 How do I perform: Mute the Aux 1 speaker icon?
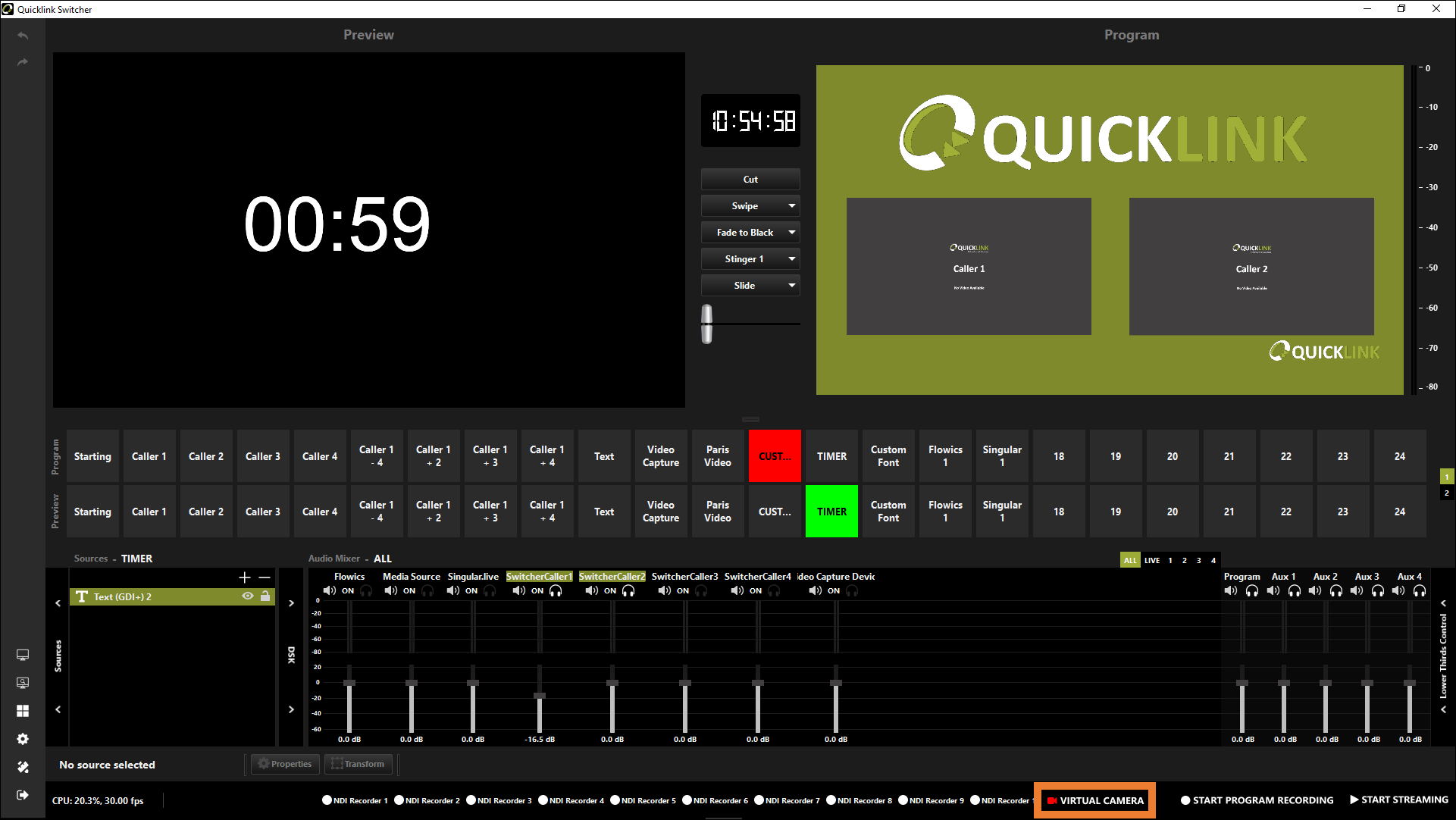pyautogui.click(x=1273, y=590)
